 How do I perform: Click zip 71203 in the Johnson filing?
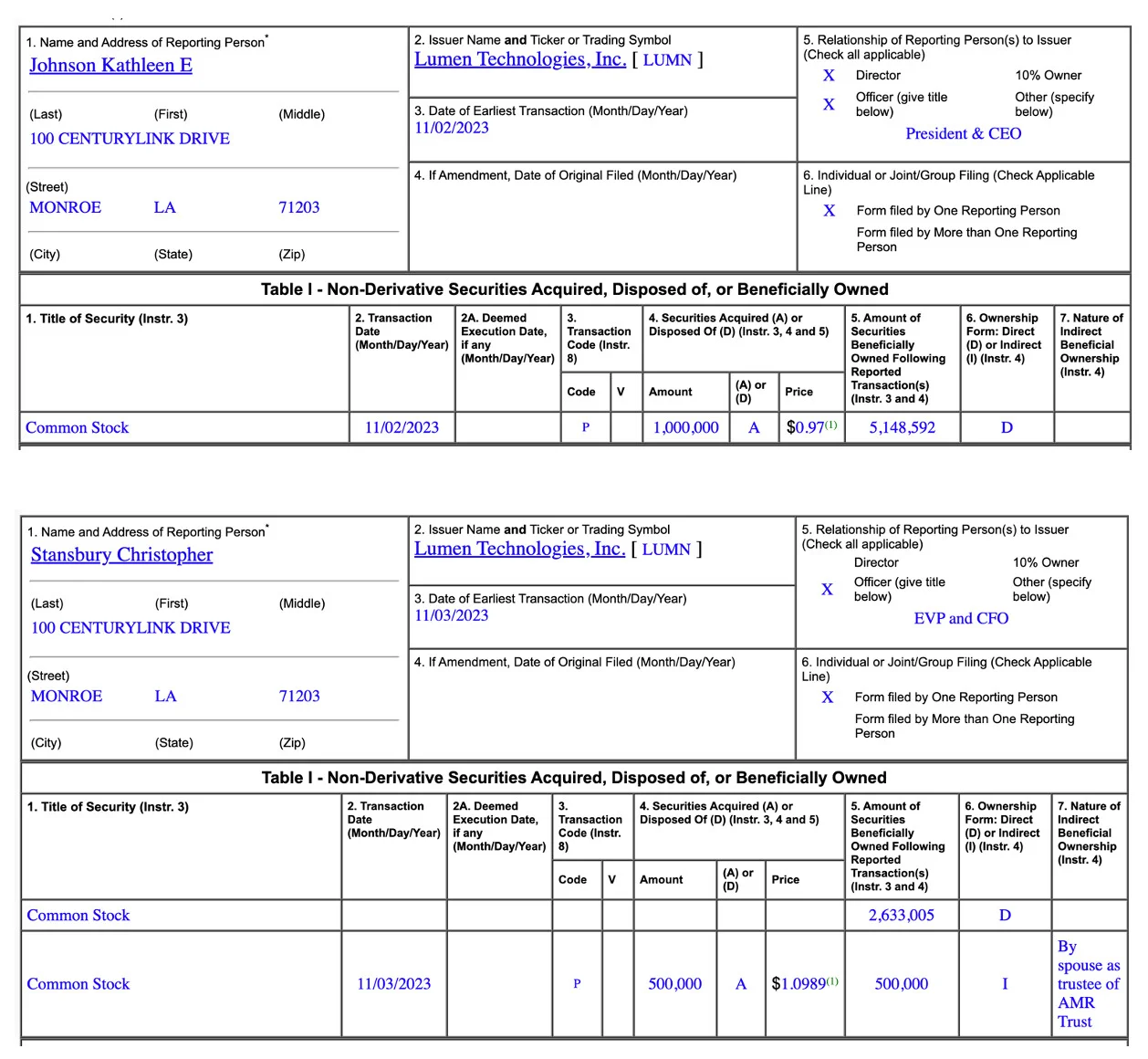coord(299,207)
